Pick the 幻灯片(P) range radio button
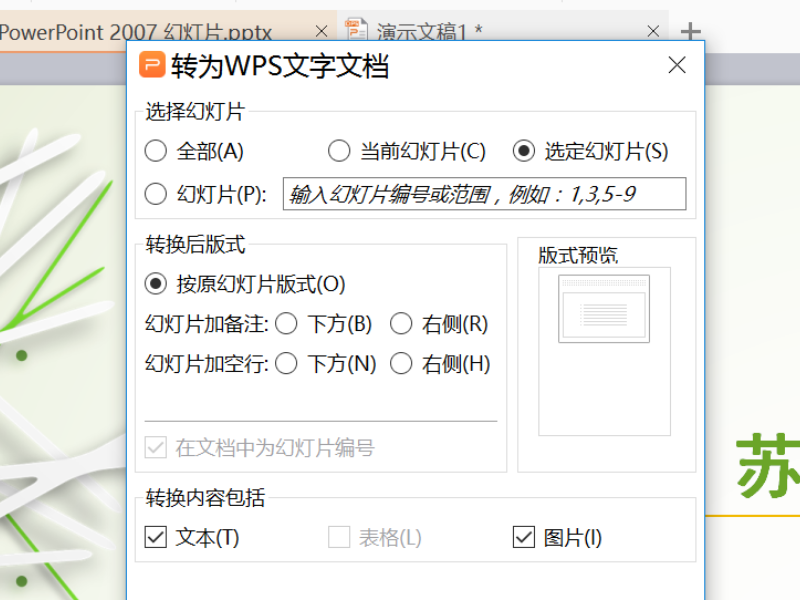This screenshot has width=800, height=600. 156,195
